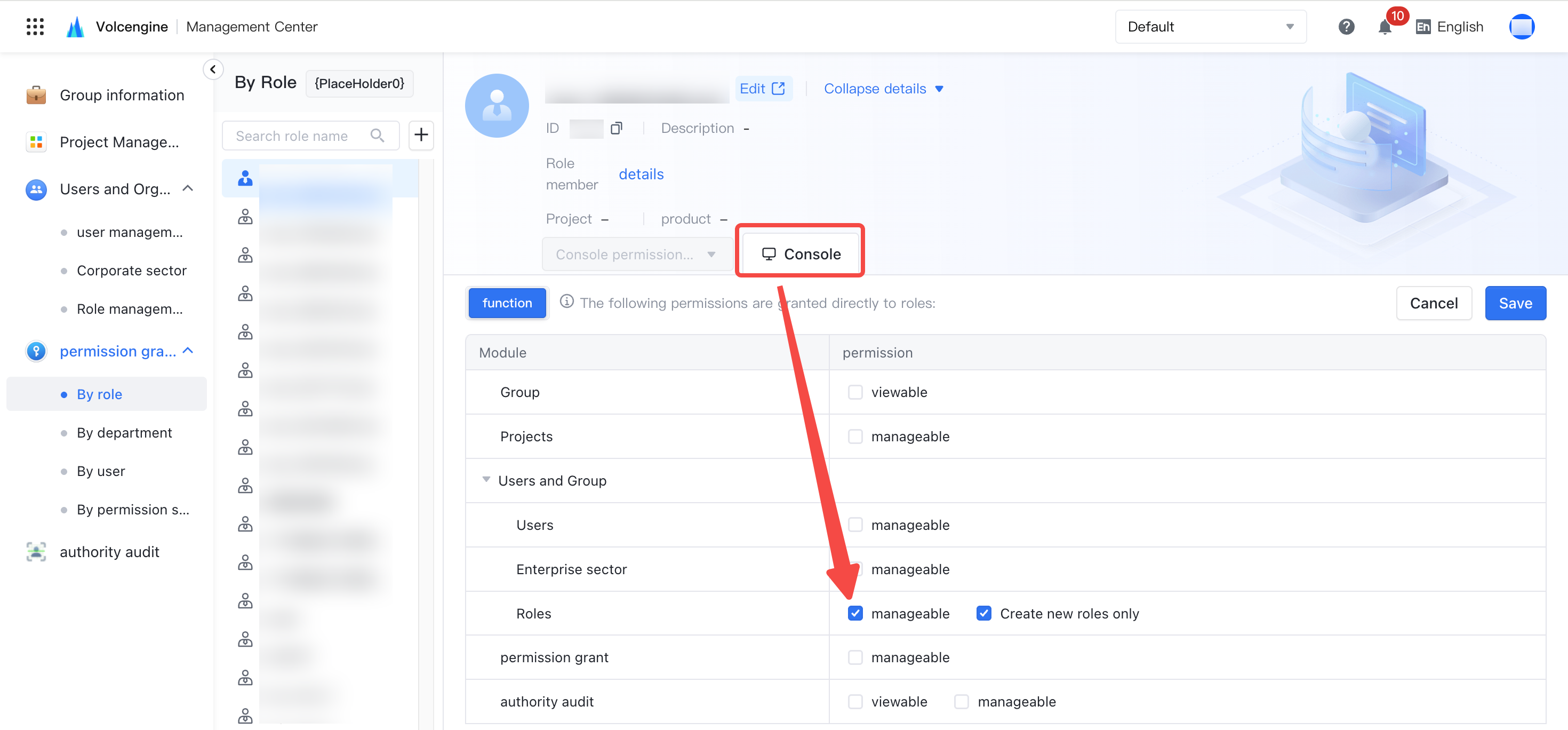Click the Cancel button
Image resolution: width=1568 pixels, height=730 pixels.
1434,303
